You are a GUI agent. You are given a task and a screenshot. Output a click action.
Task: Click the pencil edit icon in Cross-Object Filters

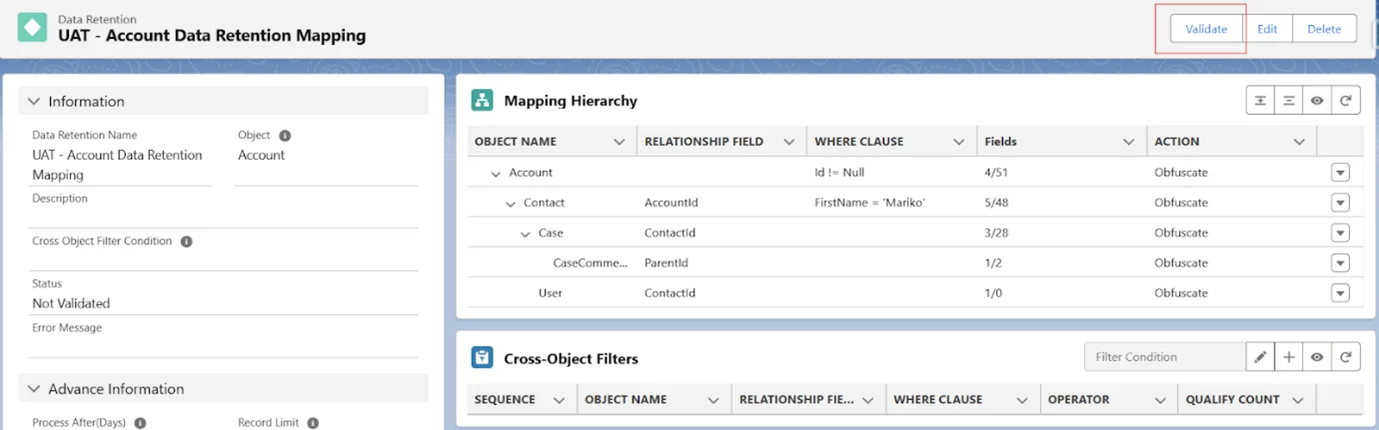tap(1260, 357)
